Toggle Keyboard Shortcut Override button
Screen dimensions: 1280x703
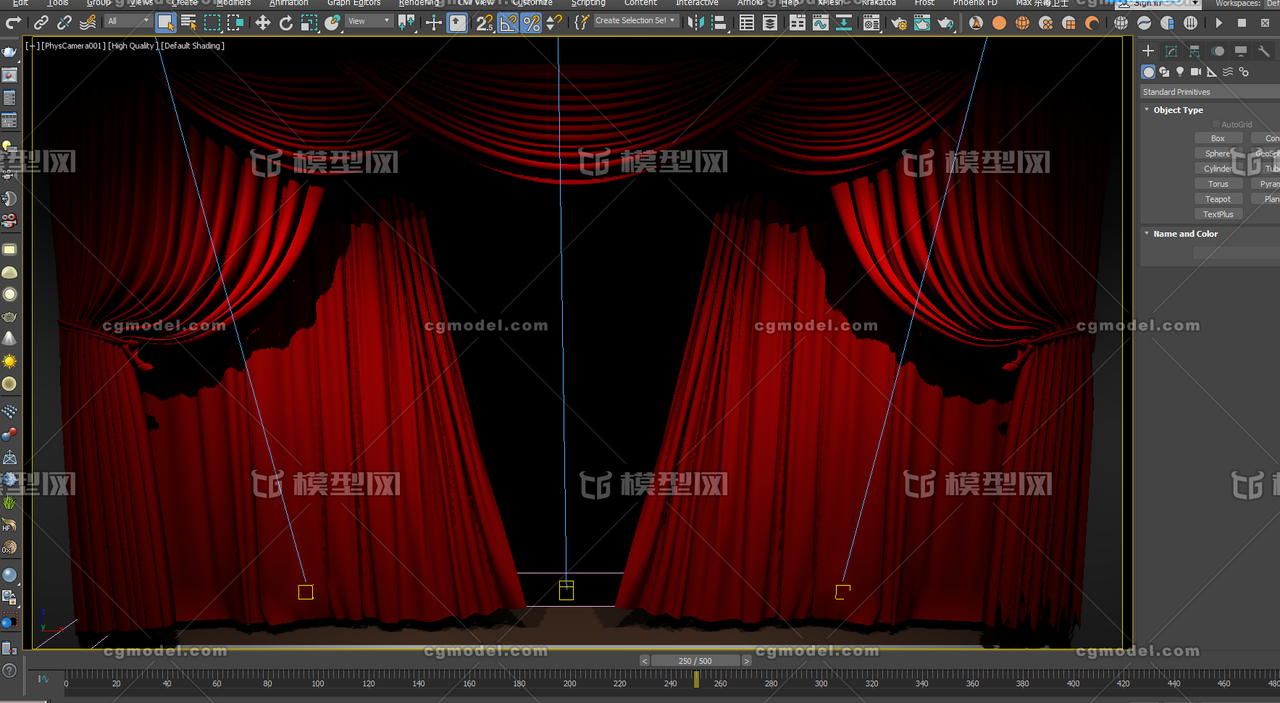pyautogui.click(x=457, y=22)
